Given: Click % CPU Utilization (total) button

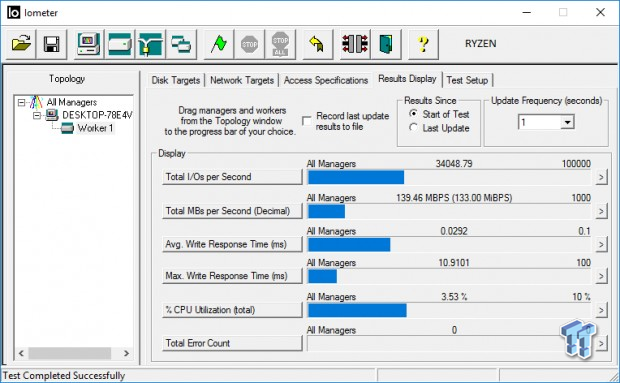Looking at the screenshot, I should click(232, 310).
